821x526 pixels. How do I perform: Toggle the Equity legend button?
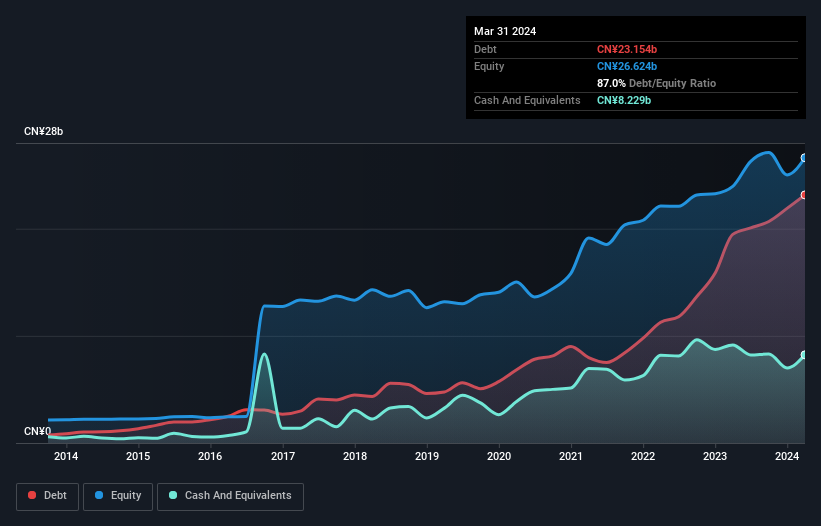click(118, 496)
